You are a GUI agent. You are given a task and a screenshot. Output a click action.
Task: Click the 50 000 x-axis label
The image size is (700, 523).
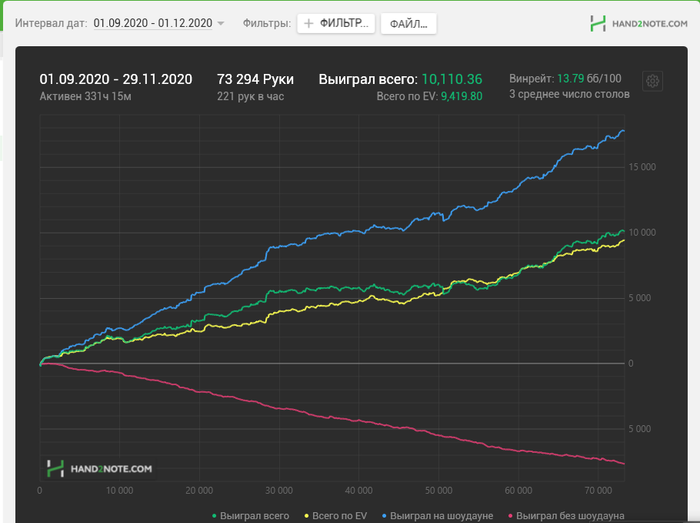[438, 490]
